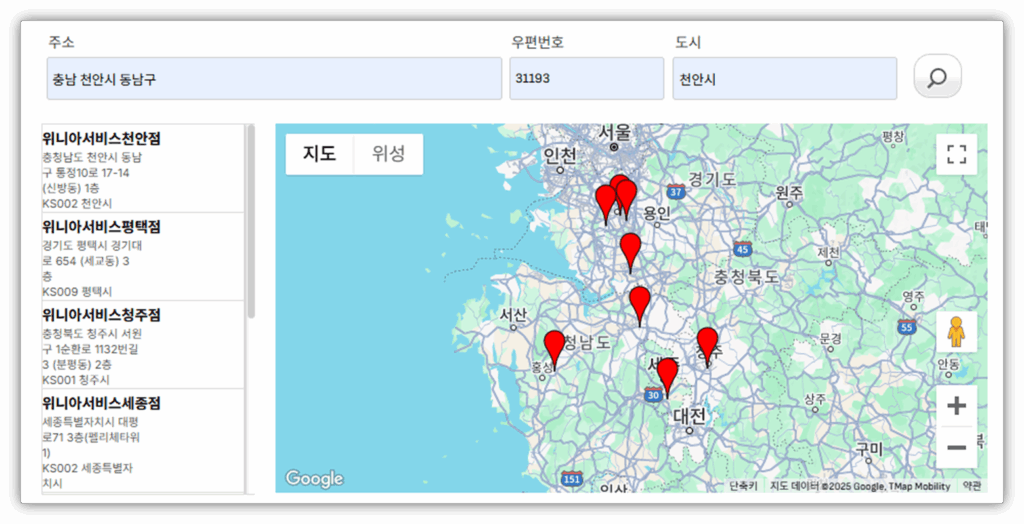This screenshot has height=524, width=1024.
Task: Focus the 우편번호 field showing 31193
Action: (x=586, y=78)
